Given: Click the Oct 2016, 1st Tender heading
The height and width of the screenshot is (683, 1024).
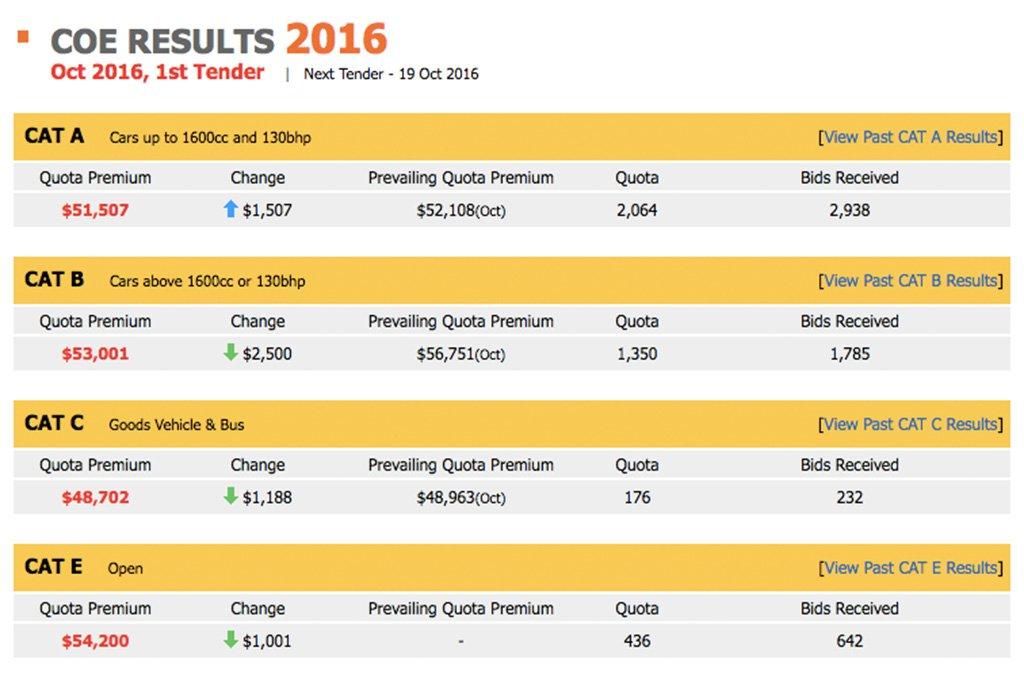Looking at the screenshot, I should click(158, 72).
